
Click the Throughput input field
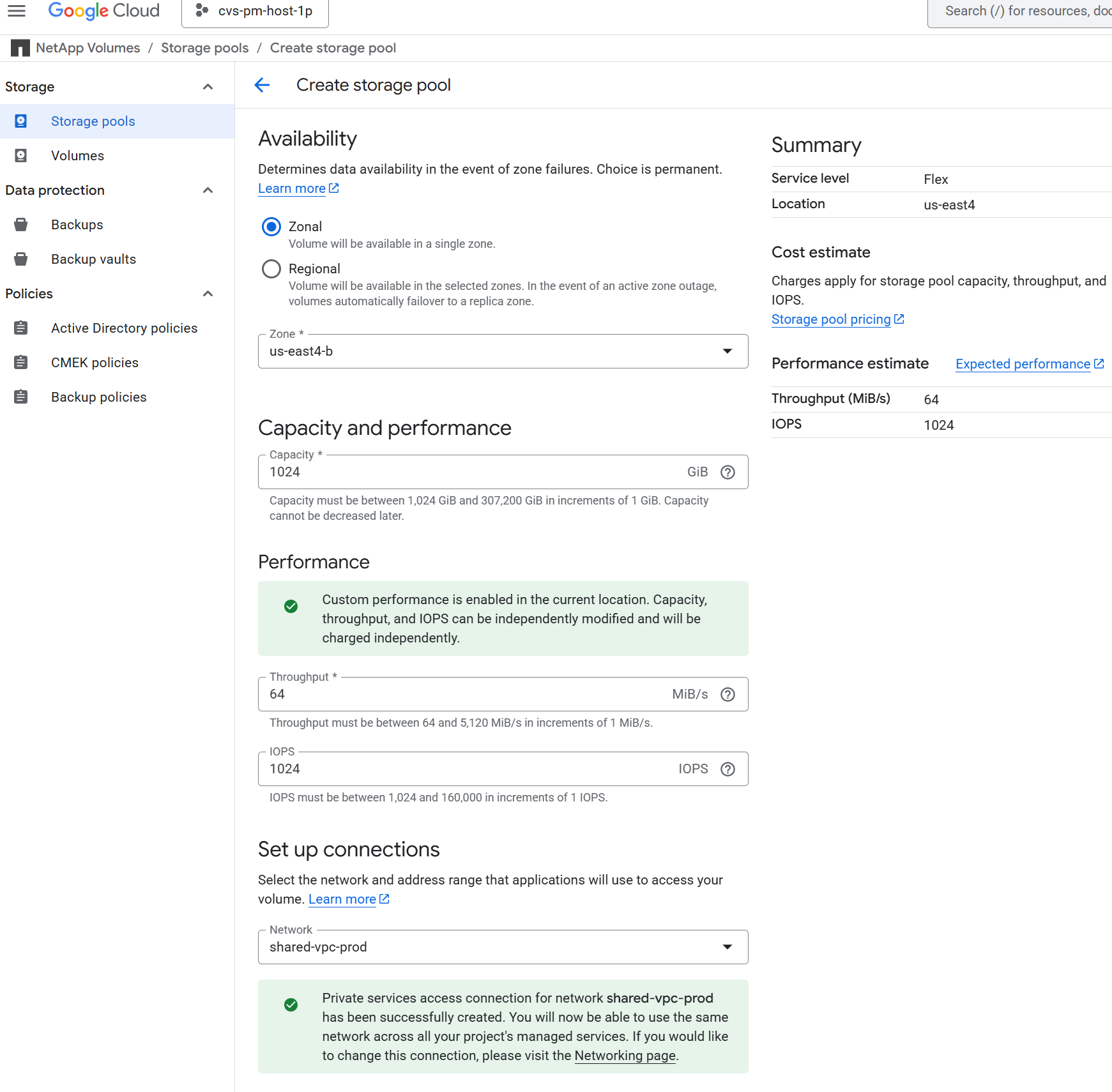click(447, 694)
